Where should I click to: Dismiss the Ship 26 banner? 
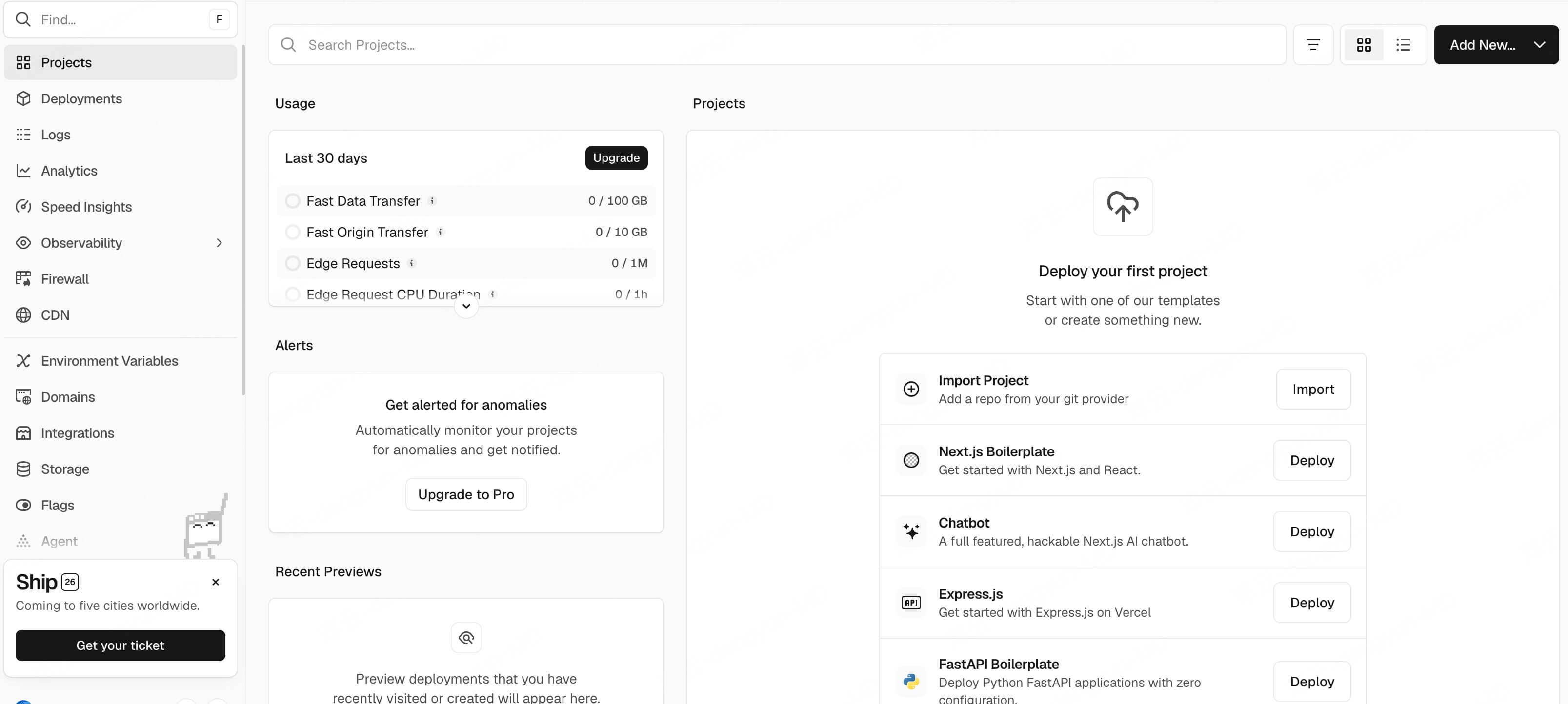pyautogui.click(x=216, y=582)
